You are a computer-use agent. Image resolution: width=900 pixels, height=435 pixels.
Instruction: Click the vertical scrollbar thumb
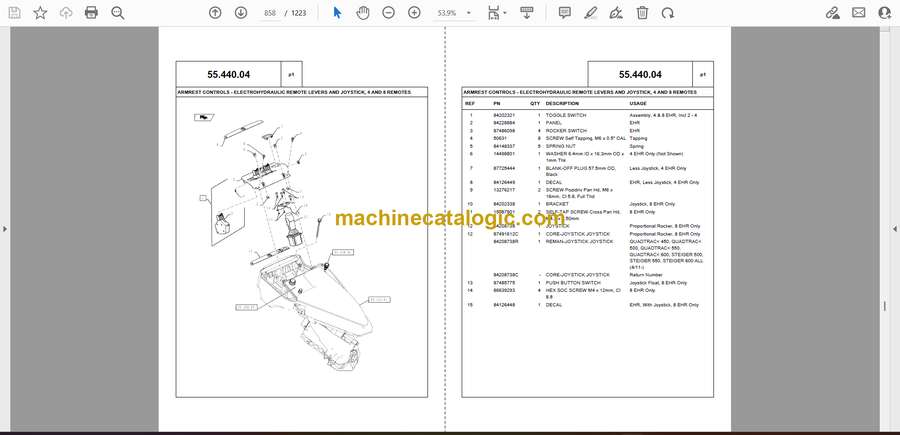point(885,306)
